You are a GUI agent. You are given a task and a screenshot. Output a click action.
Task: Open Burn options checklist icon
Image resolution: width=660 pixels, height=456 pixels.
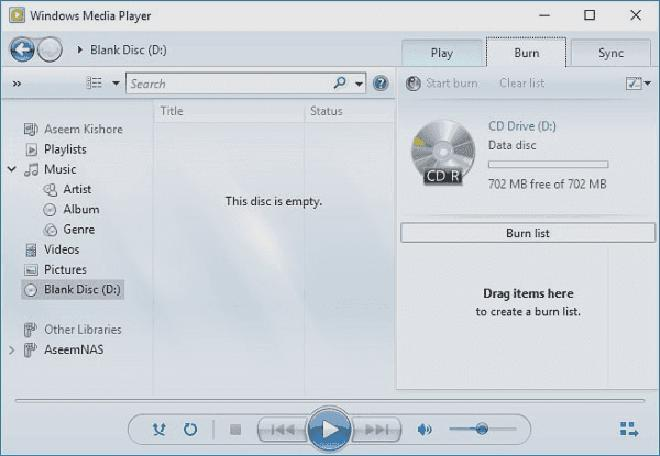click(x=634, y=83)
